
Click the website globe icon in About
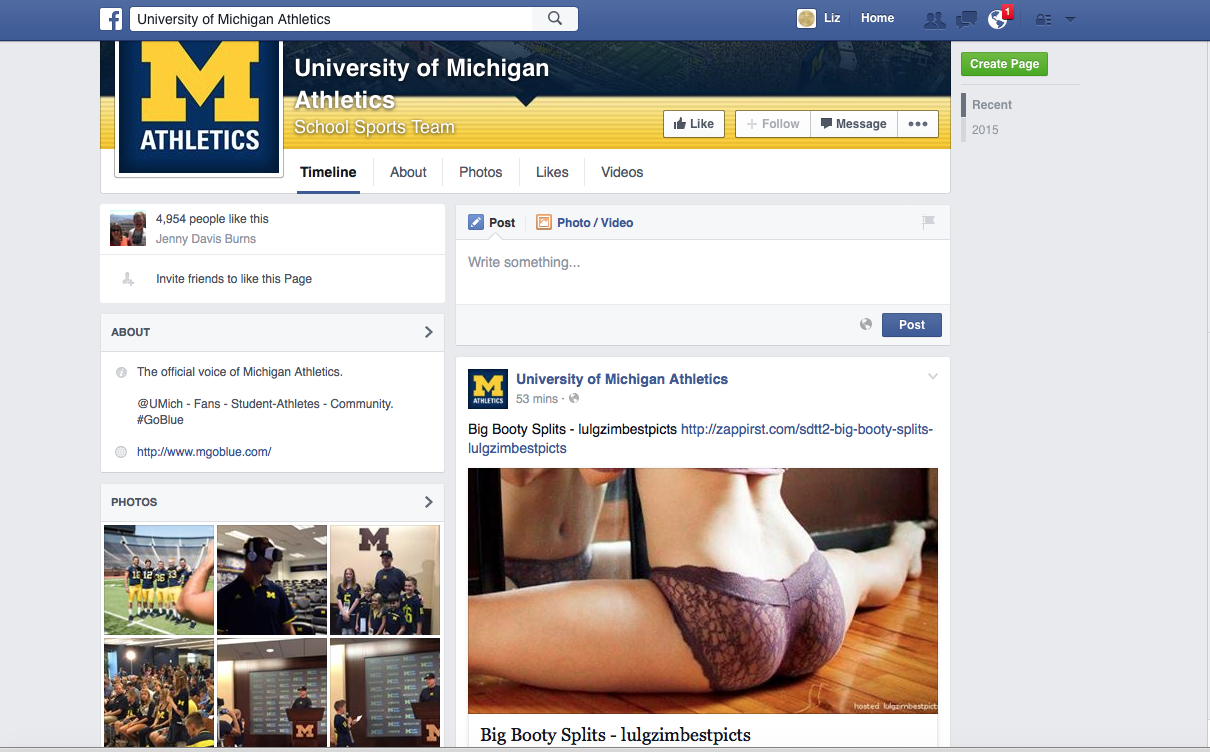pyautogui.click(x=121, y=452)
